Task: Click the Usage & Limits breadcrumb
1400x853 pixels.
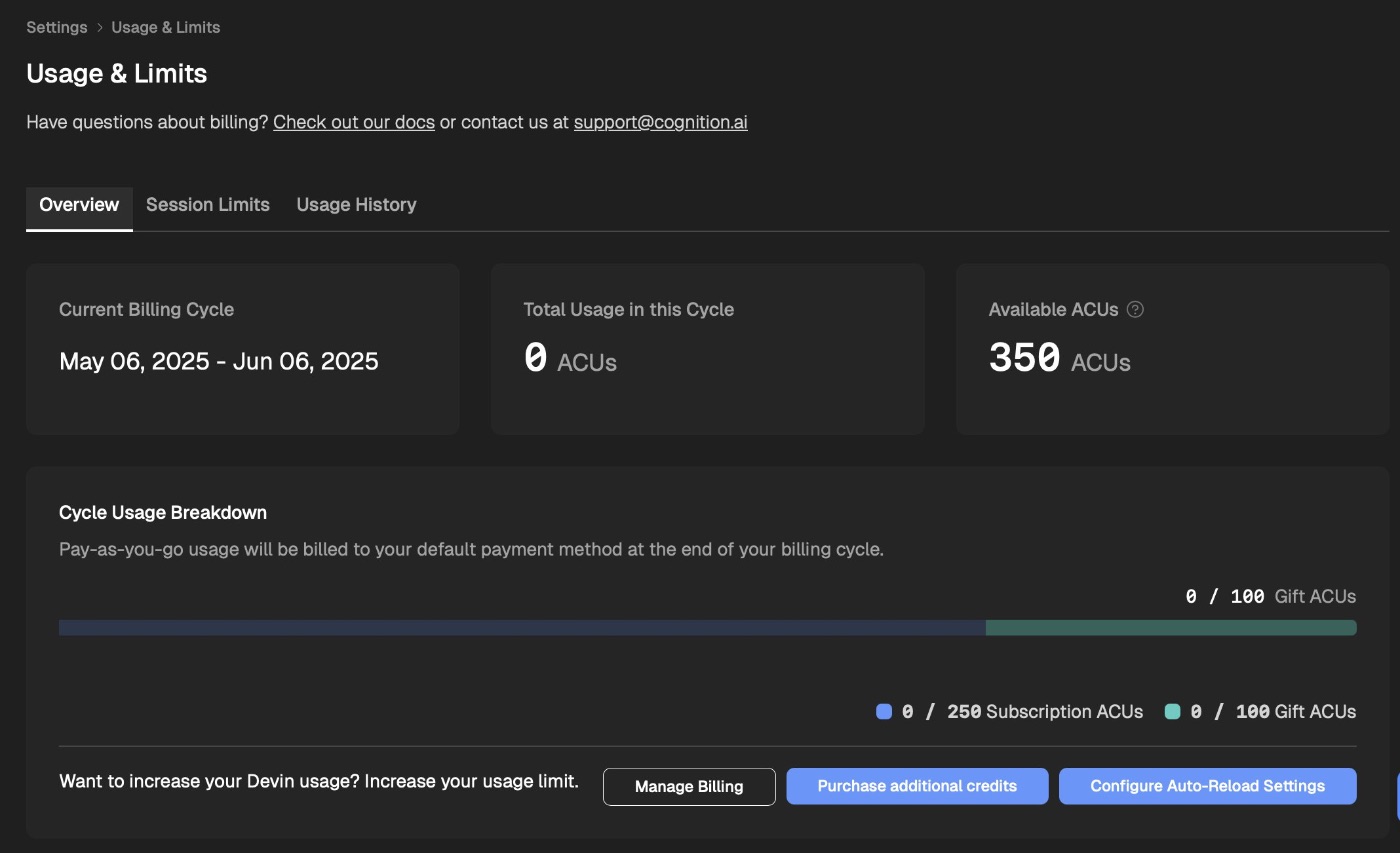Action: (x=166, y=27)
